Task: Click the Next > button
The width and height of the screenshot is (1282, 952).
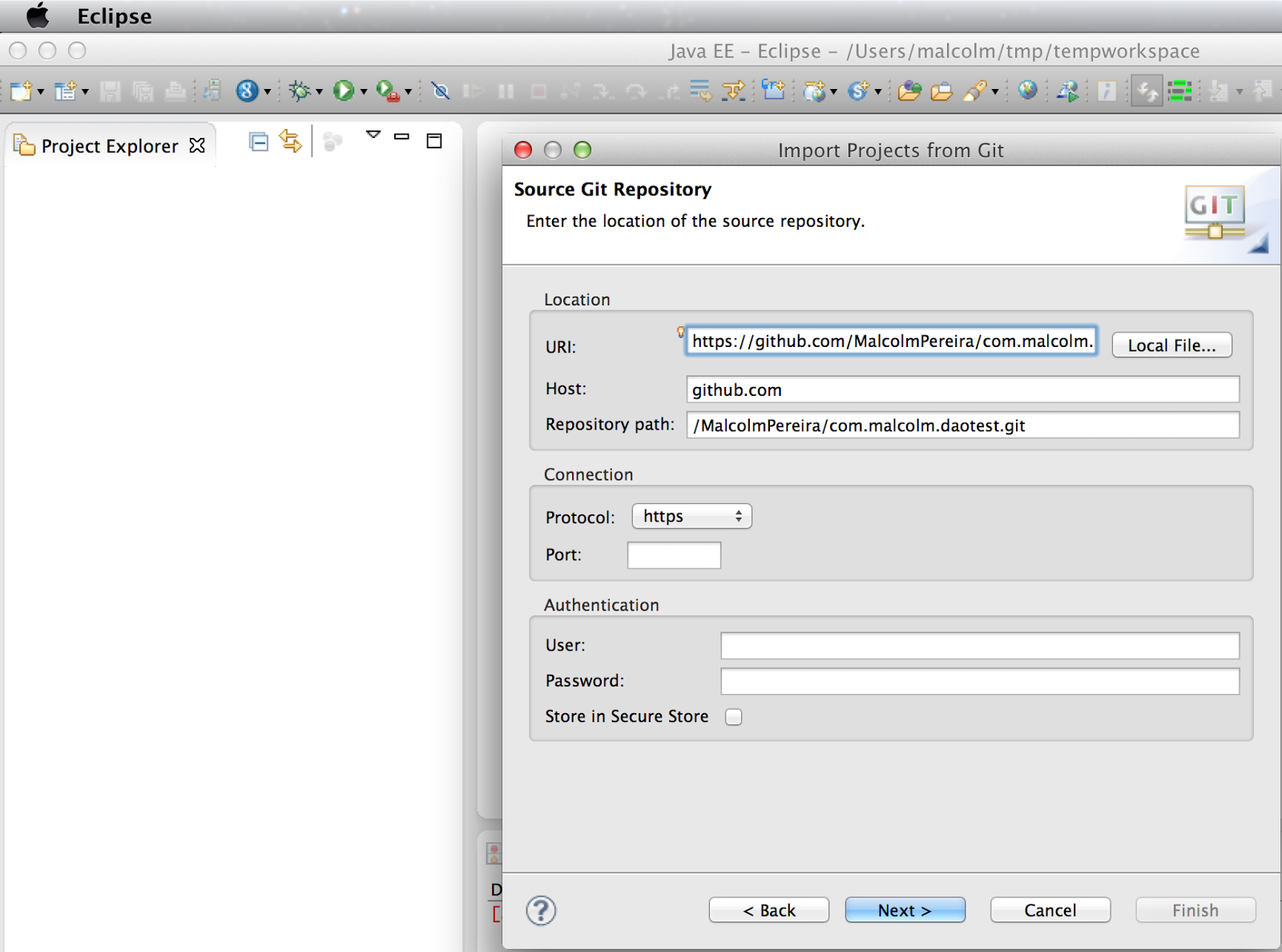Action: click(905, 910)
